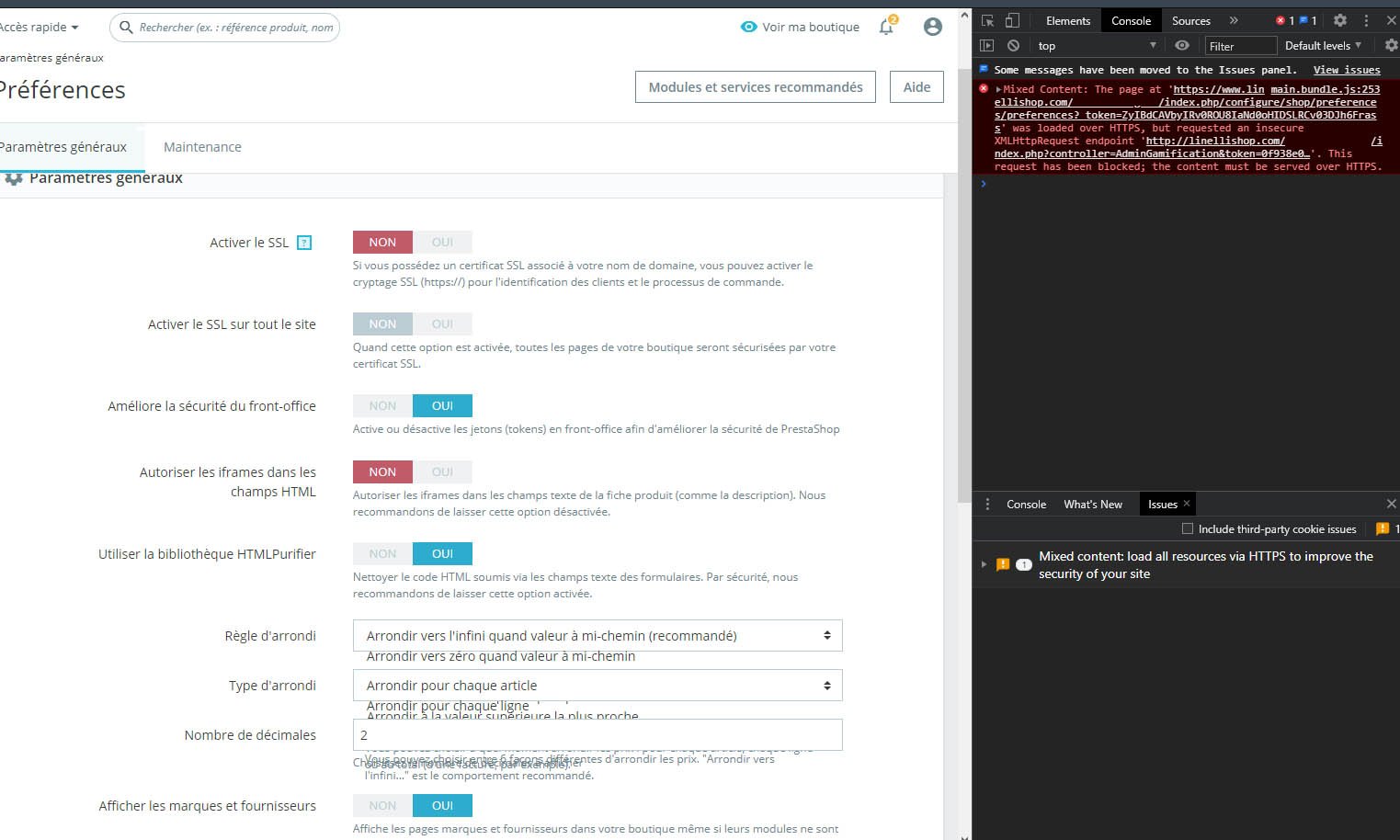1400x840 pixels.
Task: Follow the View issues link
Action: [x=1347, y=70]
